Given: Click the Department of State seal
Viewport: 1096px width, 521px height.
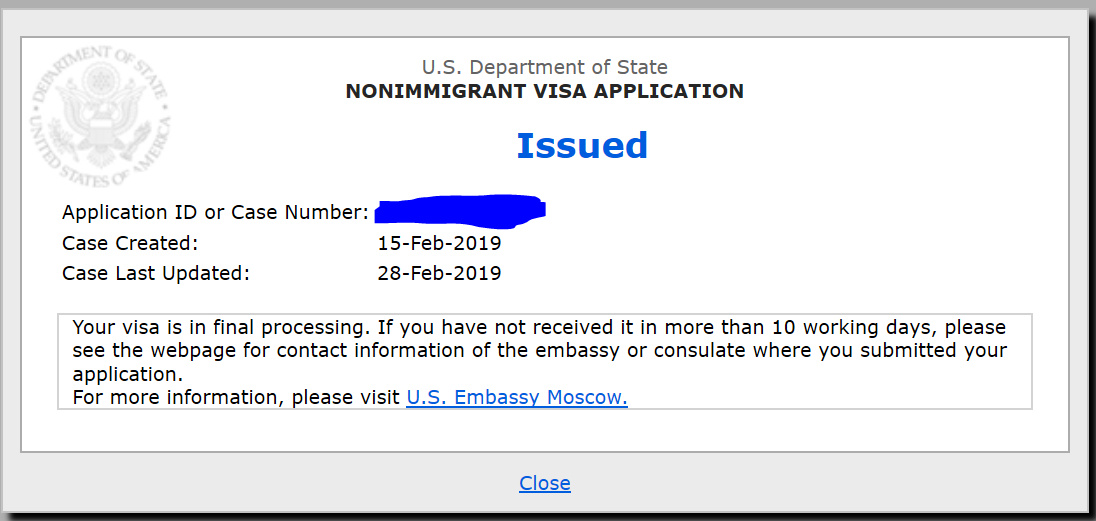Looking at the screenshot, I should point(99,115).
